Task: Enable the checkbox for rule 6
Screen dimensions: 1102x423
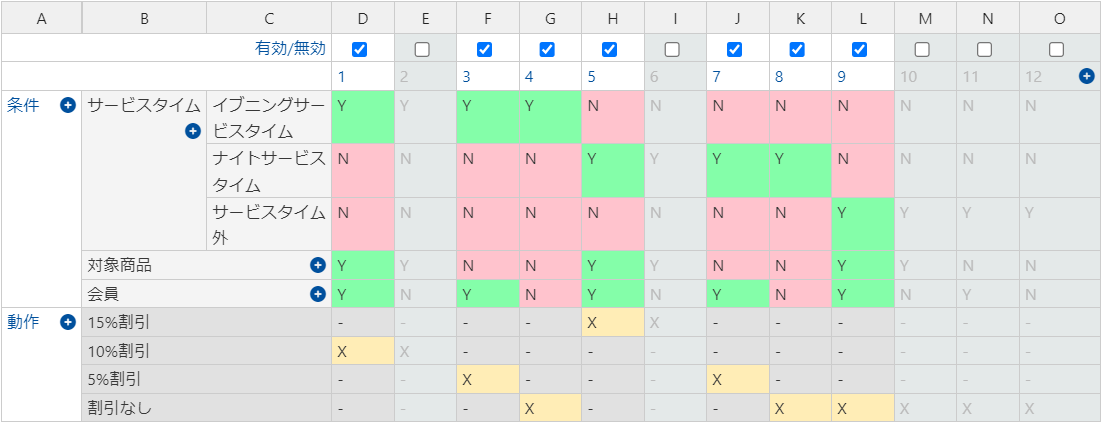Action: tap(672, 49)
